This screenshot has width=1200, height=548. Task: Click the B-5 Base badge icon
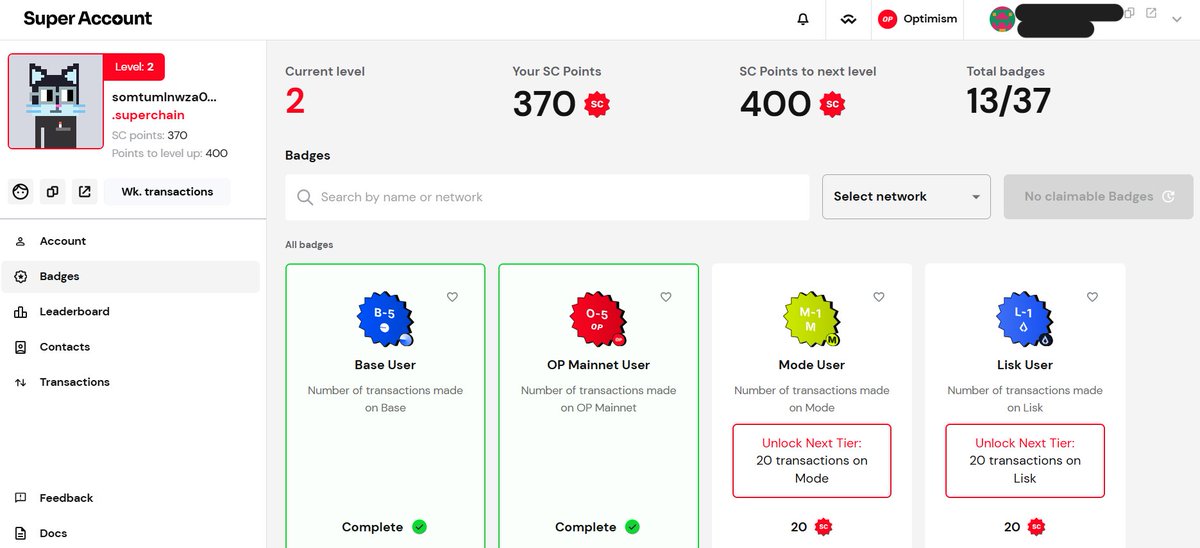(386, 319)
